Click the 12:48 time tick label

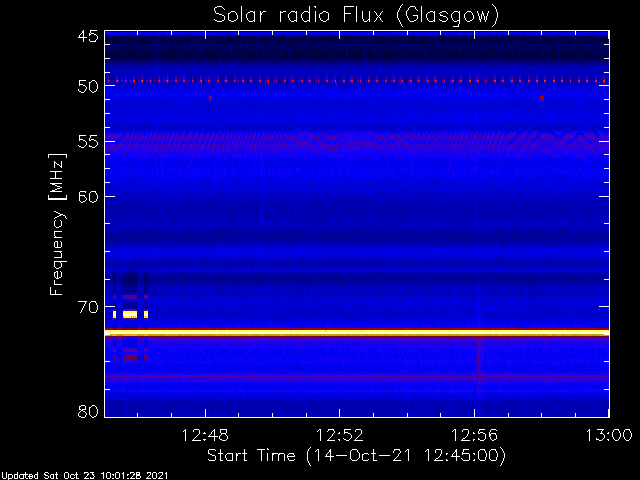[205, 436]
